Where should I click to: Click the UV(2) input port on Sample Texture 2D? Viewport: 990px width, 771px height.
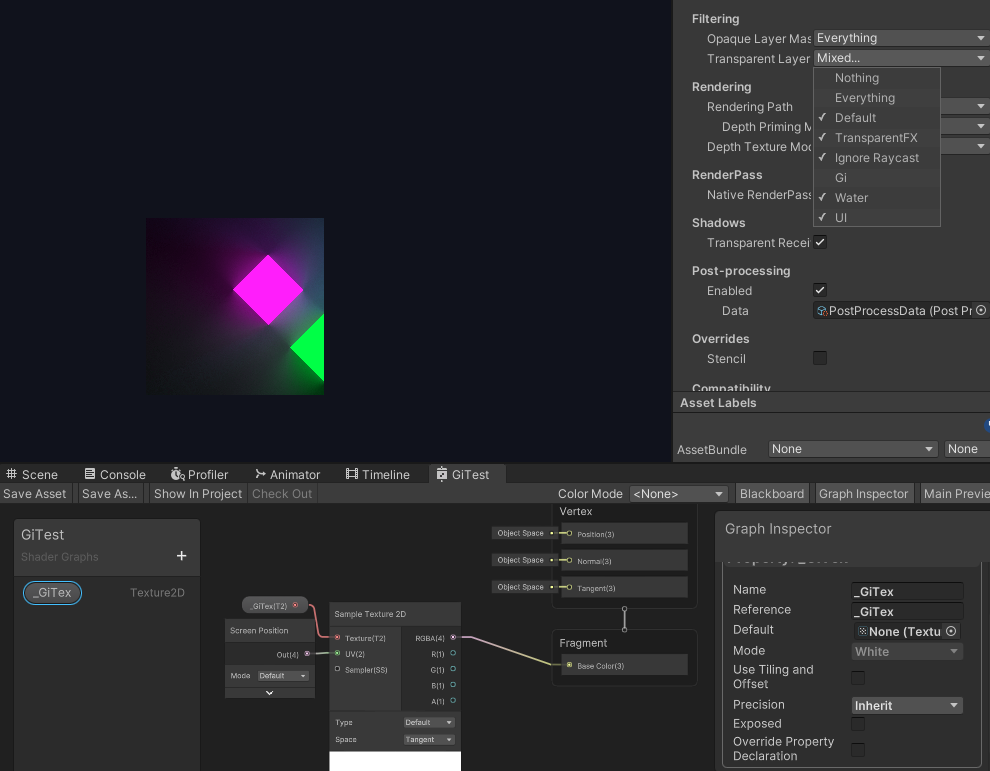click(337, 654)
